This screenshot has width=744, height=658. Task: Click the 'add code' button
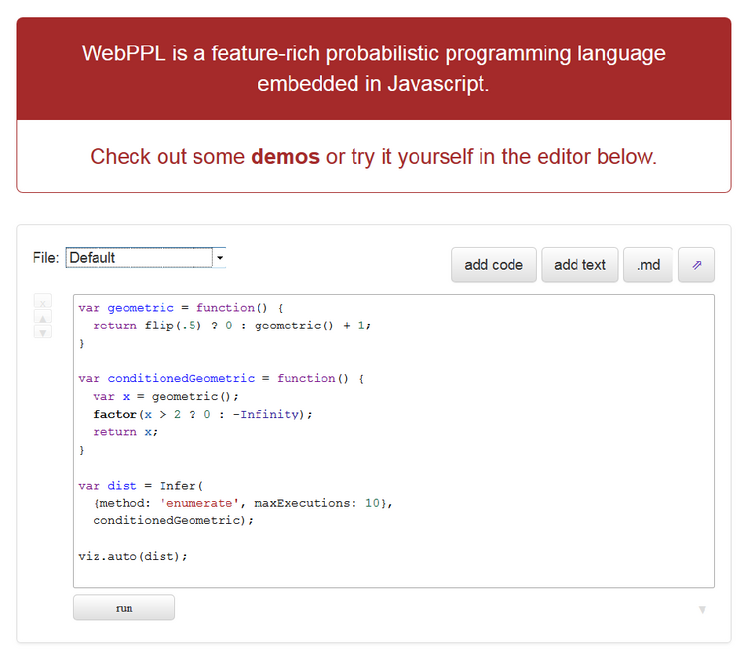tap(493, 265)
